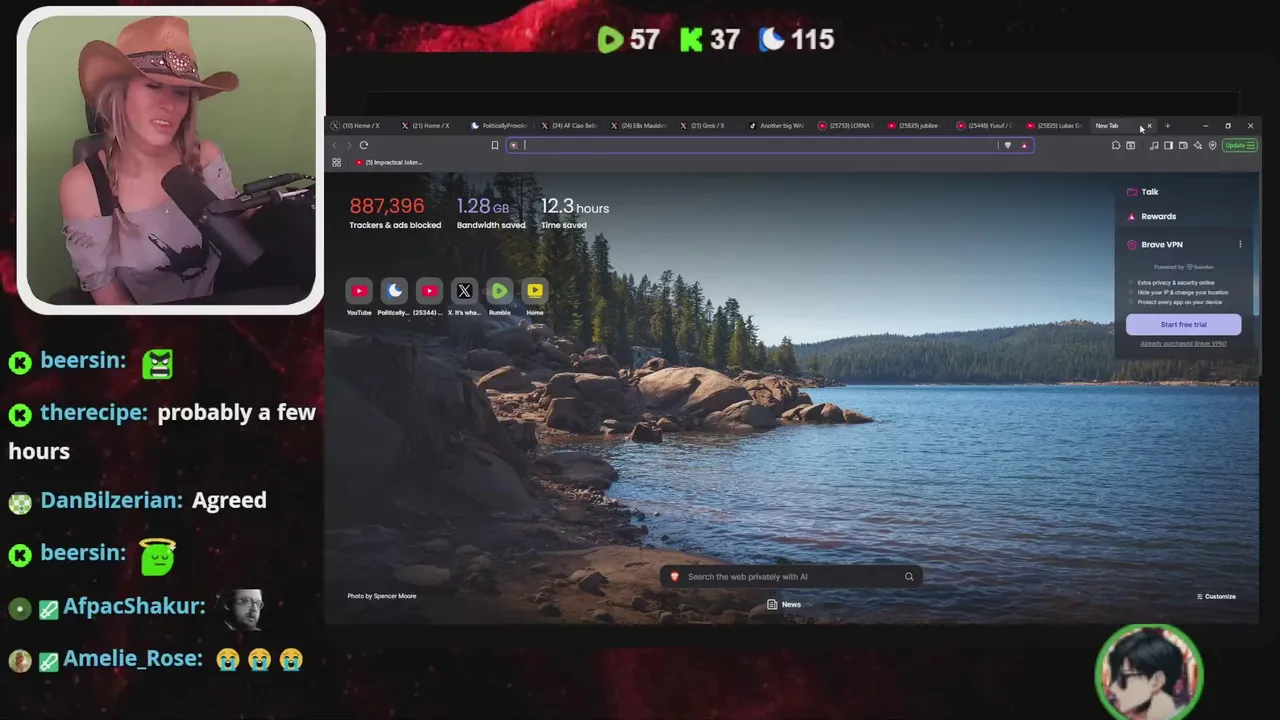Toggle the sidebar panel icon
1280x720 pixels.
(1168, 145)
